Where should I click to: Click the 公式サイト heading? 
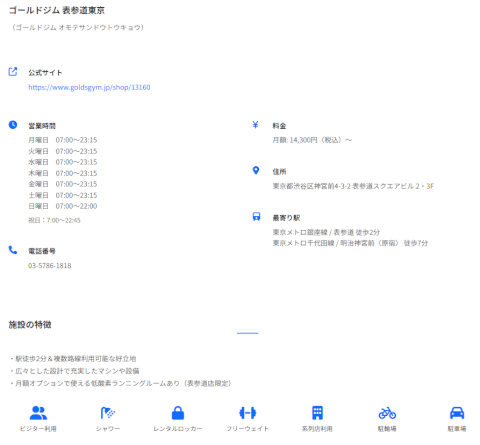pos(45,73)
